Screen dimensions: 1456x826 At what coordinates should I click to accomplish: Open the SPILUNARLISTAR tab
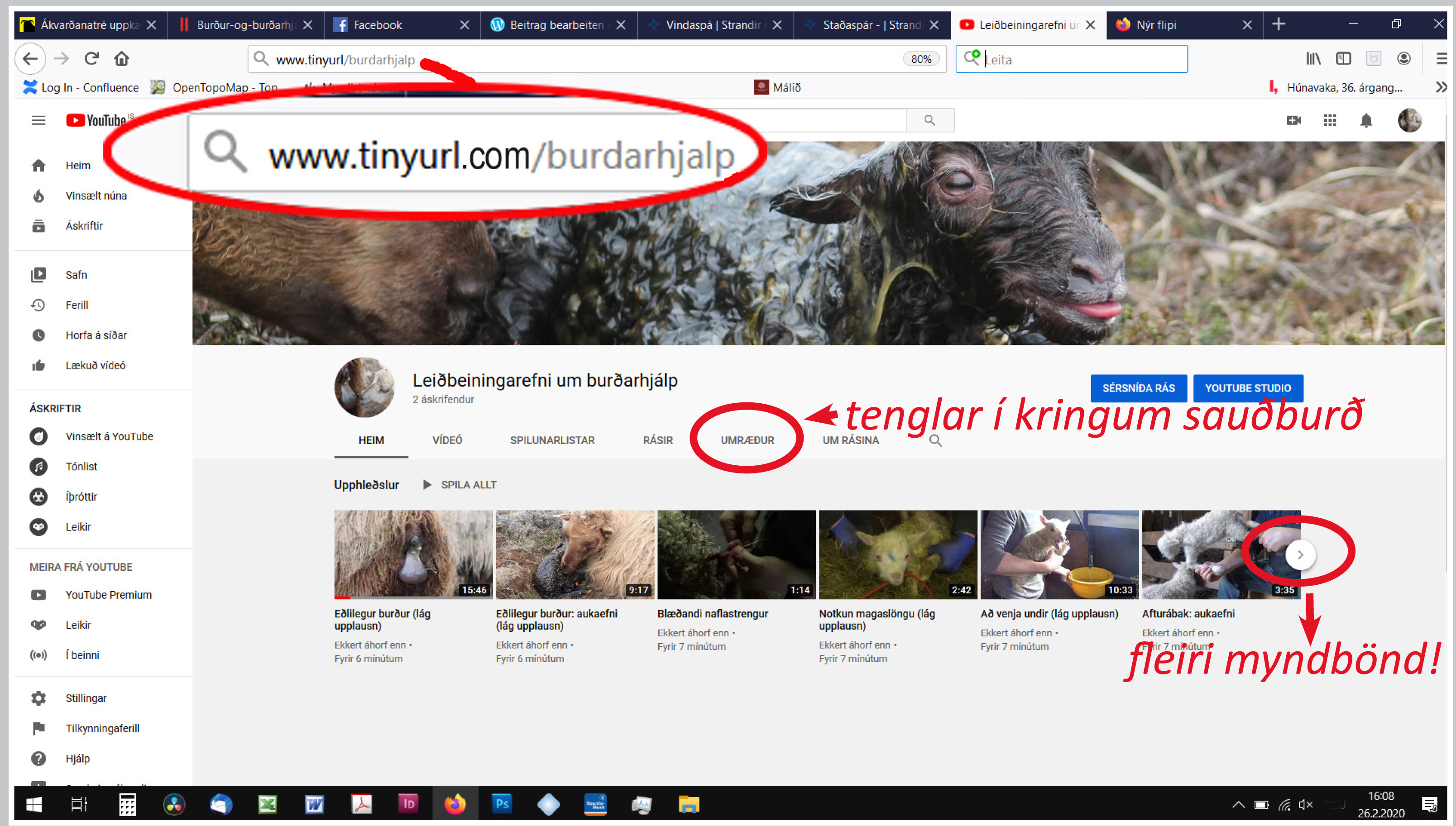tap(552, 440)
